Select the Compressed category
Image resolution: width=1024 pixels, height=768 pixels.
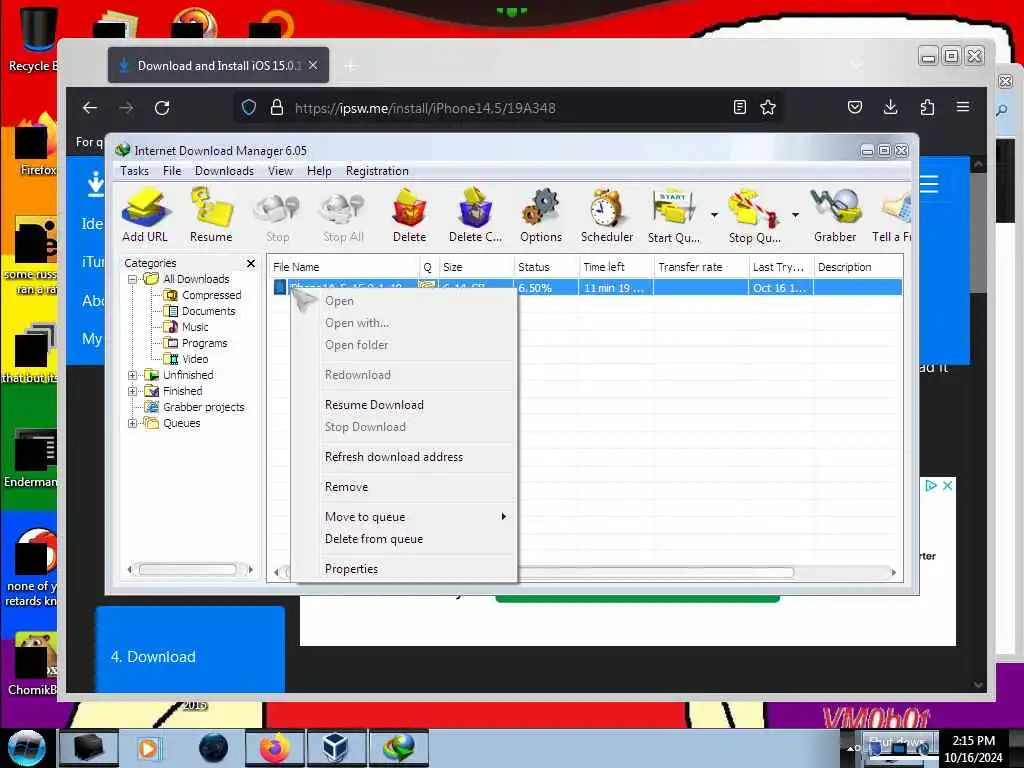[211, 295]
